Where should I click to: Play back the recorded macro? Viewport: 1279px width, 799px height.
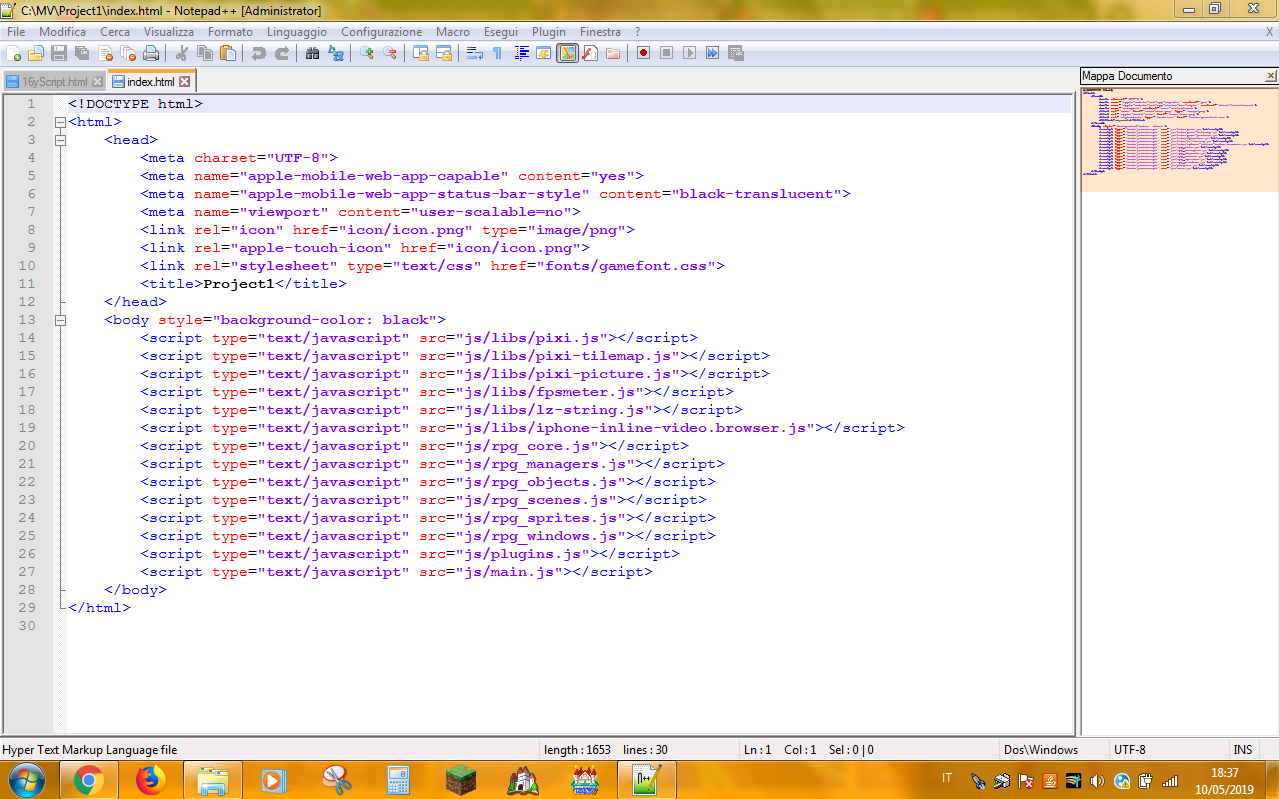[x=689, y=53]
